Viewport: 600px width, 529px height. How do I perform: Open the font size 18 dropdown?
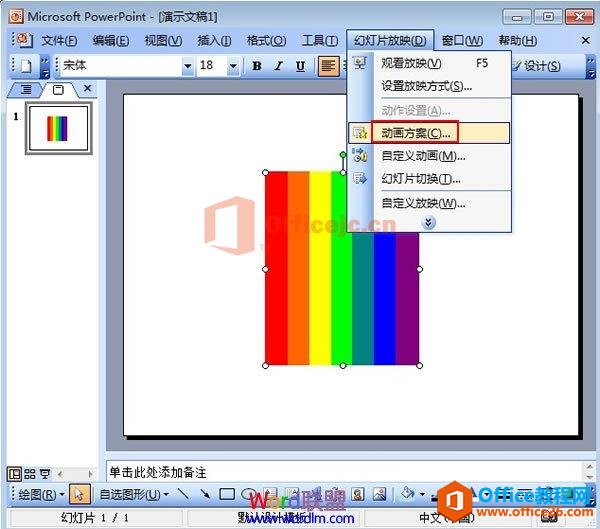pos(233,66)
